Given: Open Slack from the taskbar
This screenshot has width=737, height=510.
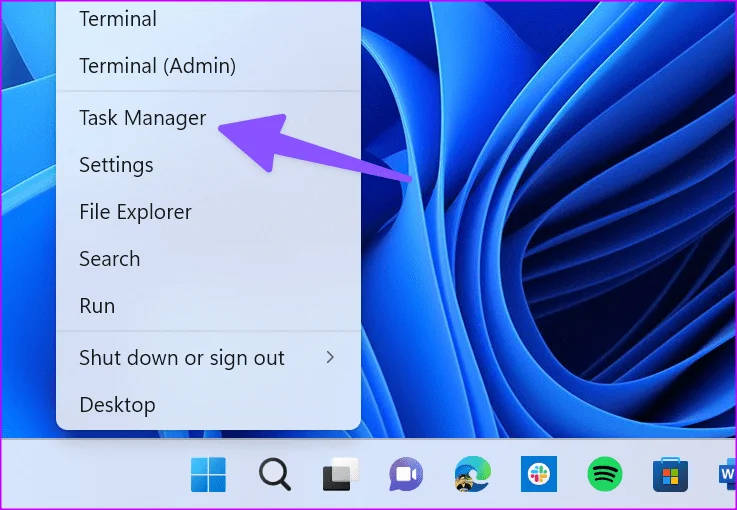Looking at the screenshot, I should [x=539, y=474].
